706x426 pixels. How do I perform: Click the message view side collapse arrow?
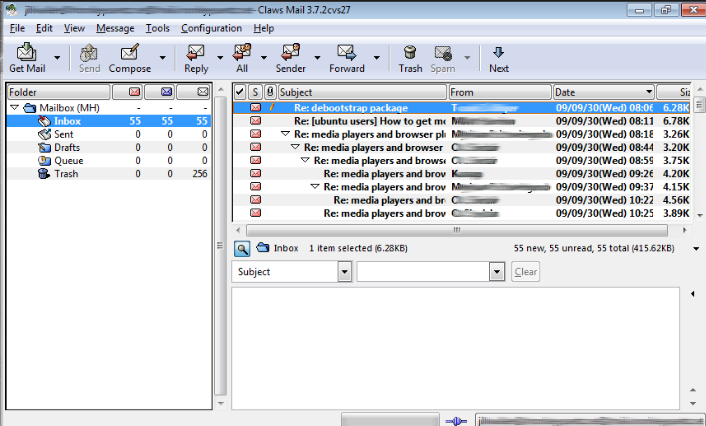[x=692, y=294]
